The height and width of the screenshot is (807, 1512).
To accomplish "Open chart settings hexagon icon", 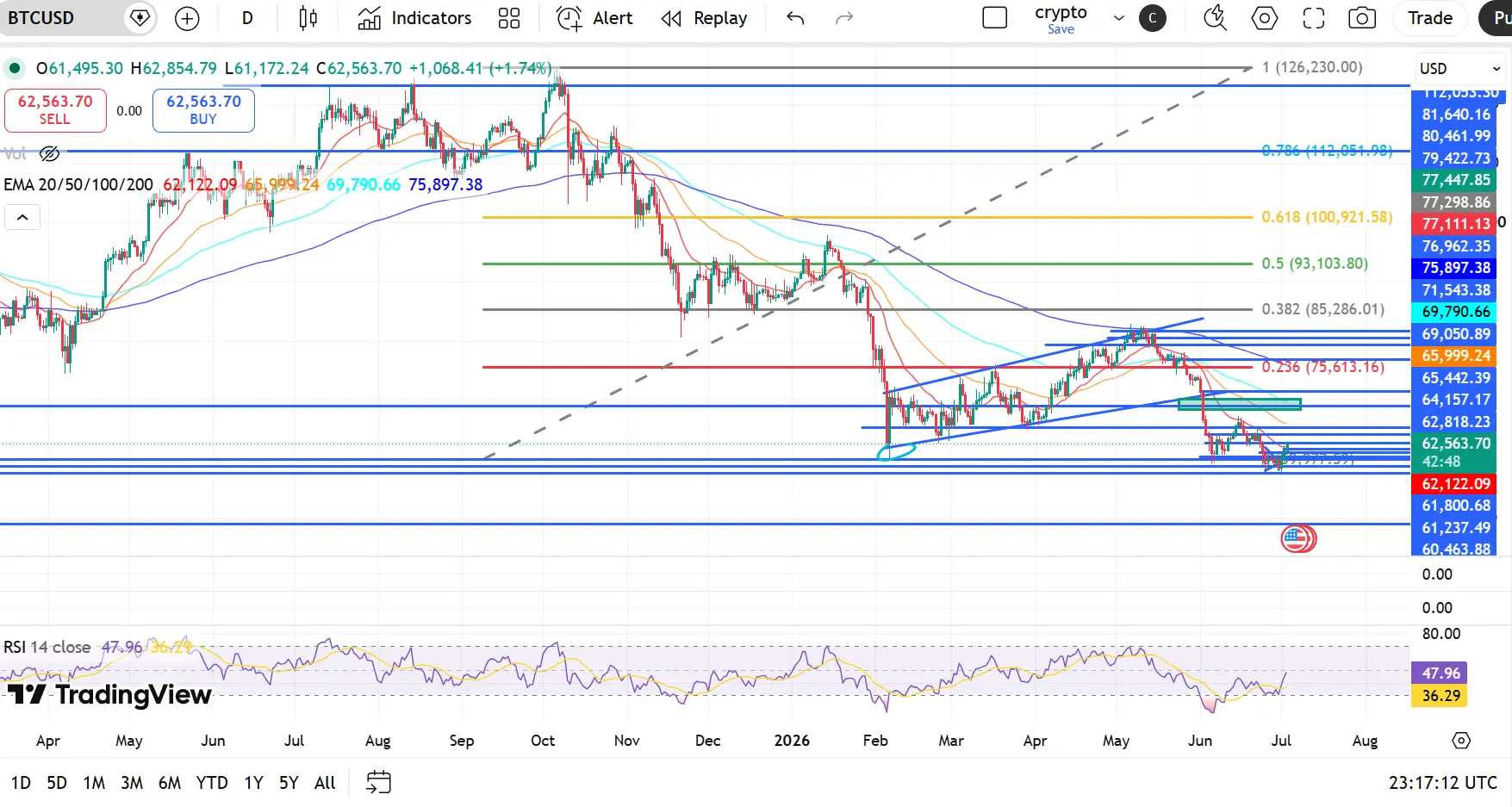I will [1265, 18].
